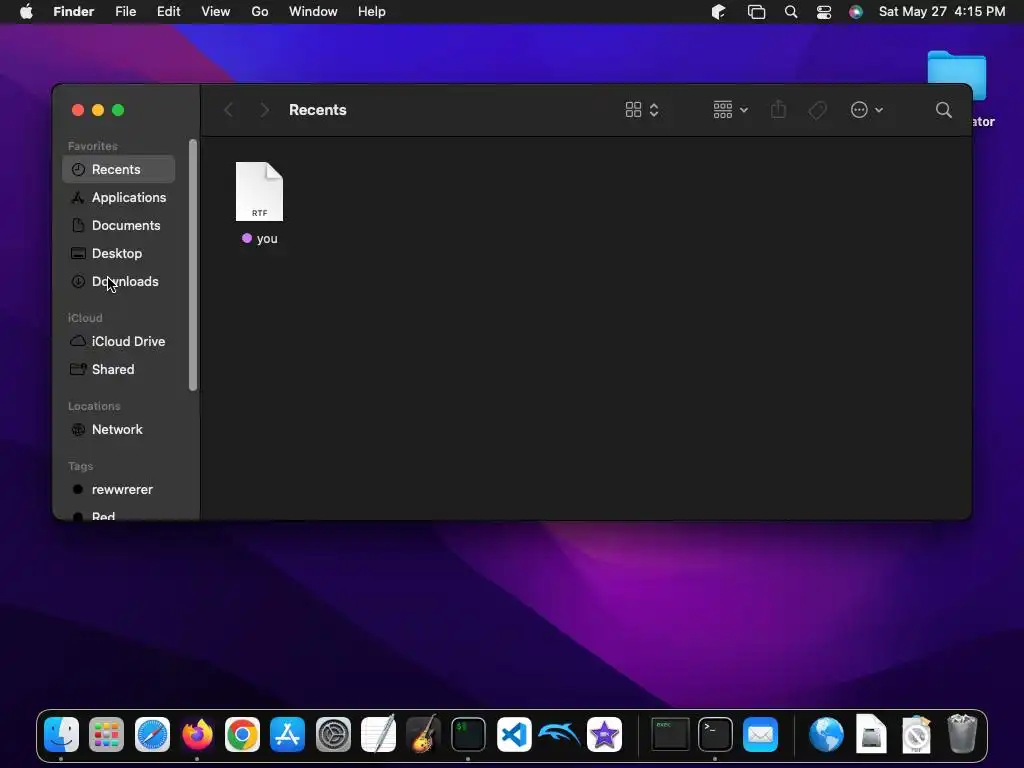Image resolution: width=1024 pixels, height=768 pixels.
Task: Click the date and time in menu bar
Action: [942, 12]
